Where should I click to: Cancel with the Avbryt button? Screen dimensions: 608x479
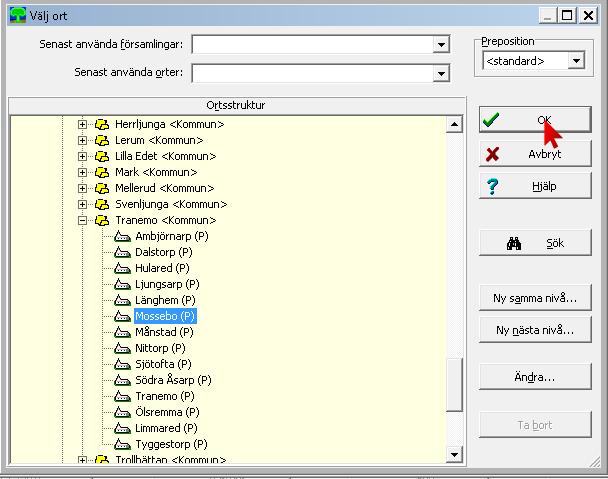tap(535, 154)
